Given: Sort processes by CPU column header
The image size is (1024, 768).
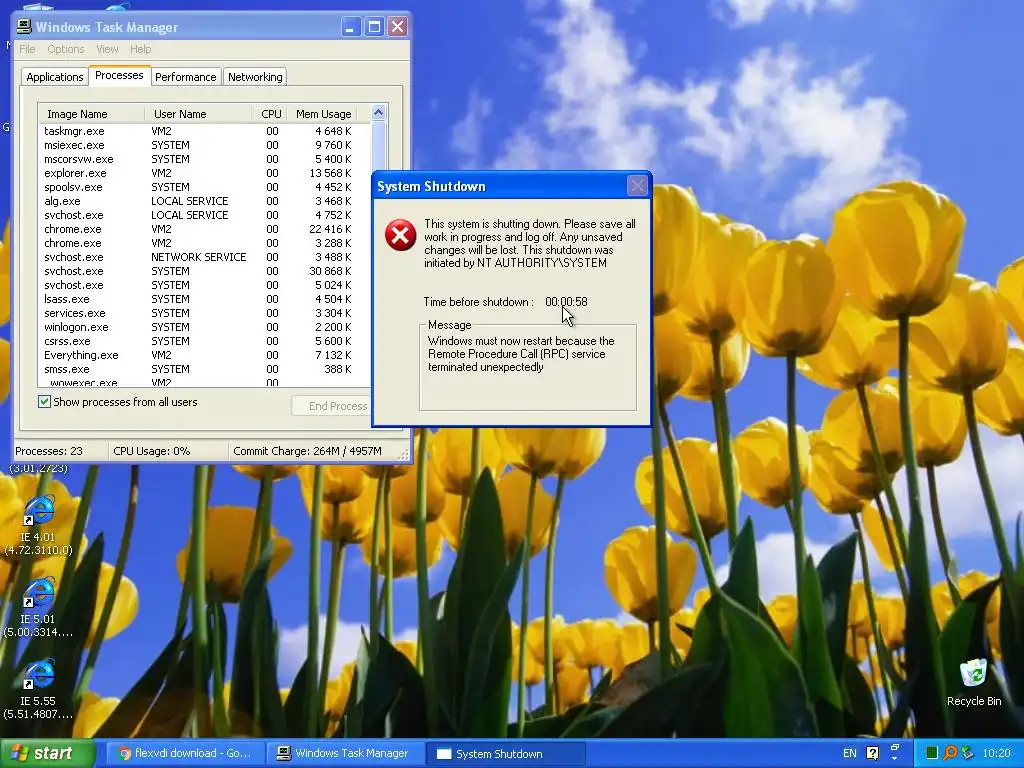Looking at the screenshot, I should 270,114.
